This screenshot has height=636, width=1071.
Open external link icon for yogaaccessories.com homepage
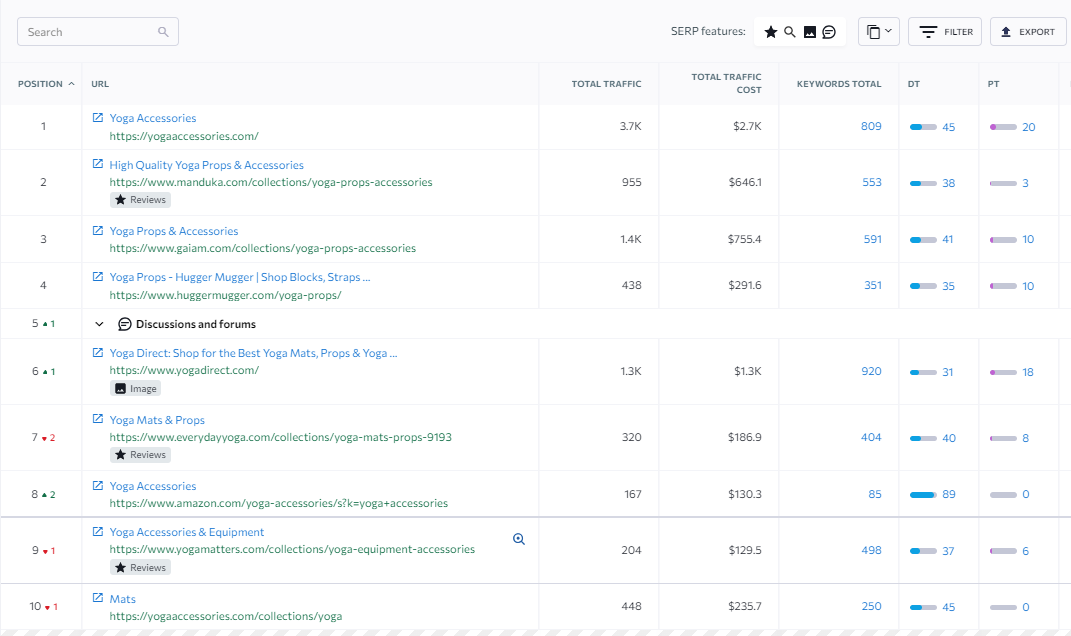point(98,117)
